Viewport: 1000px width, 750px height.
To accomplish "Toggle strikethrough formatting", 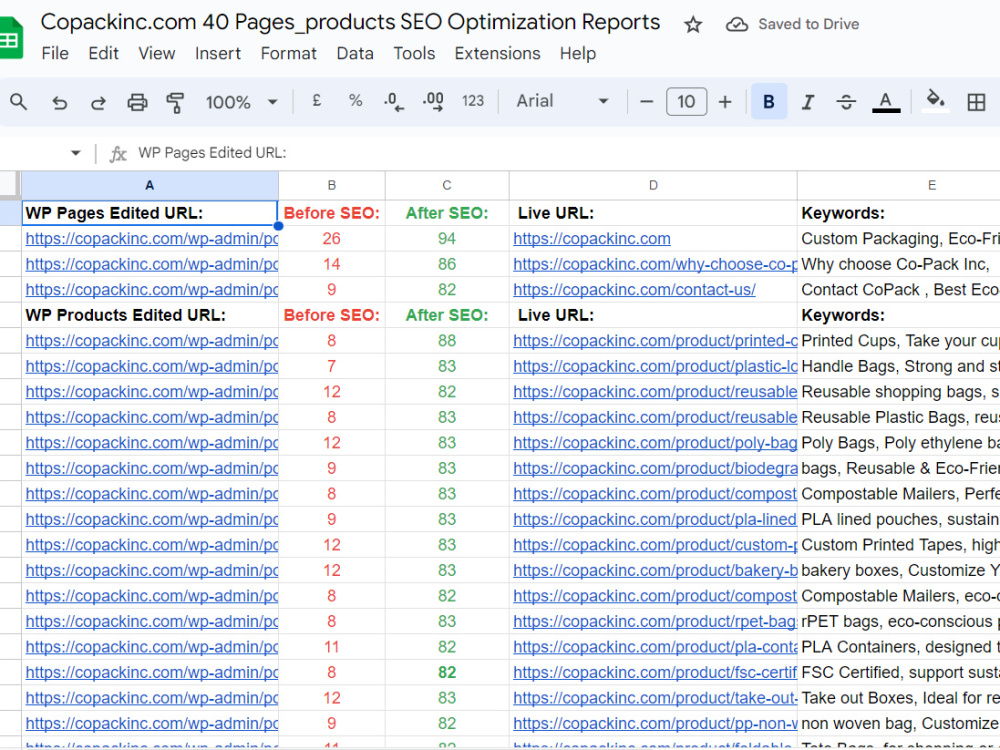I will (x=846, y=102).
